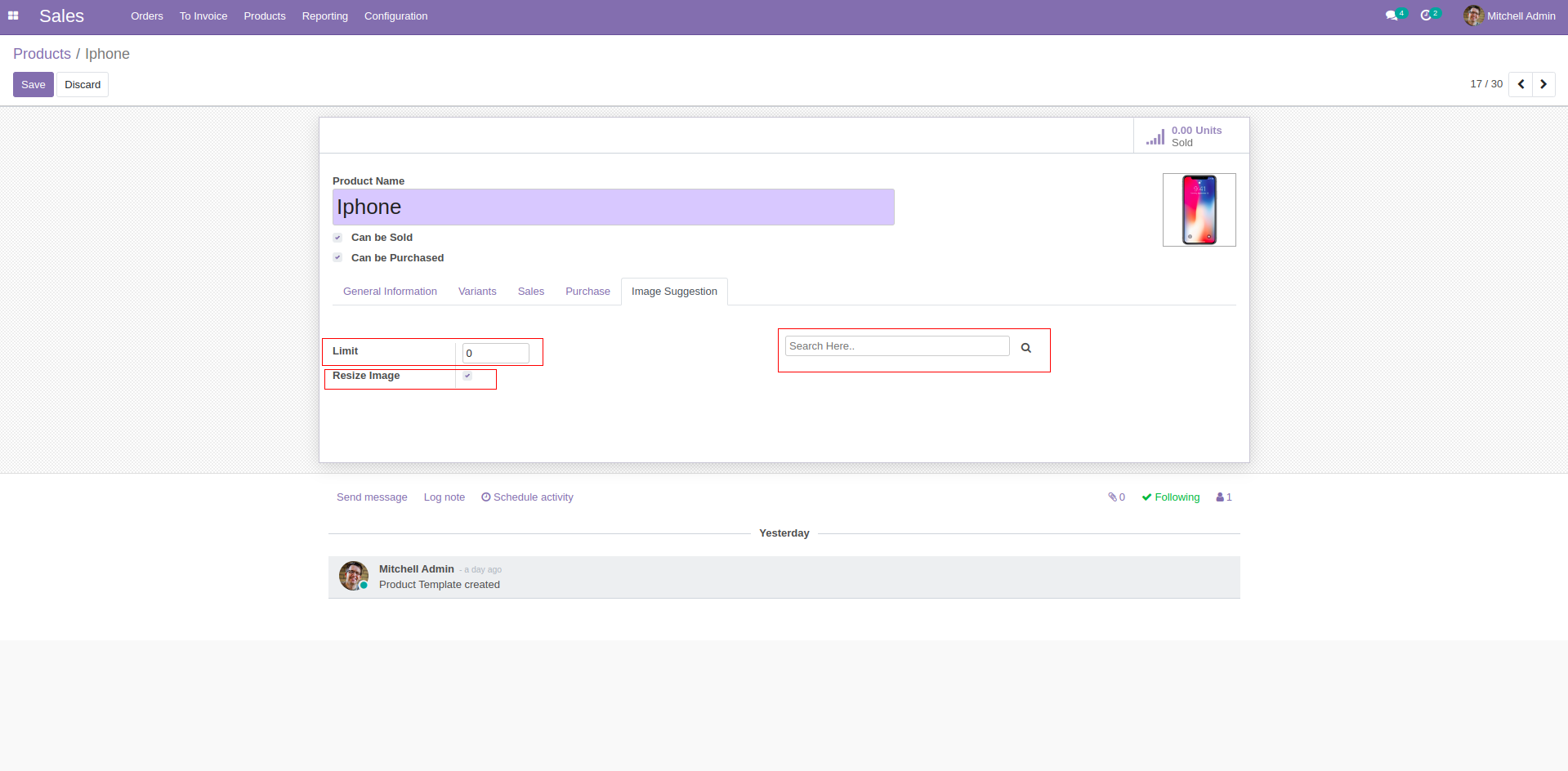This screenshot has width=1568, height=771.
Task: Save the product record
Action: pyautogui.click(x=34, y=85)
